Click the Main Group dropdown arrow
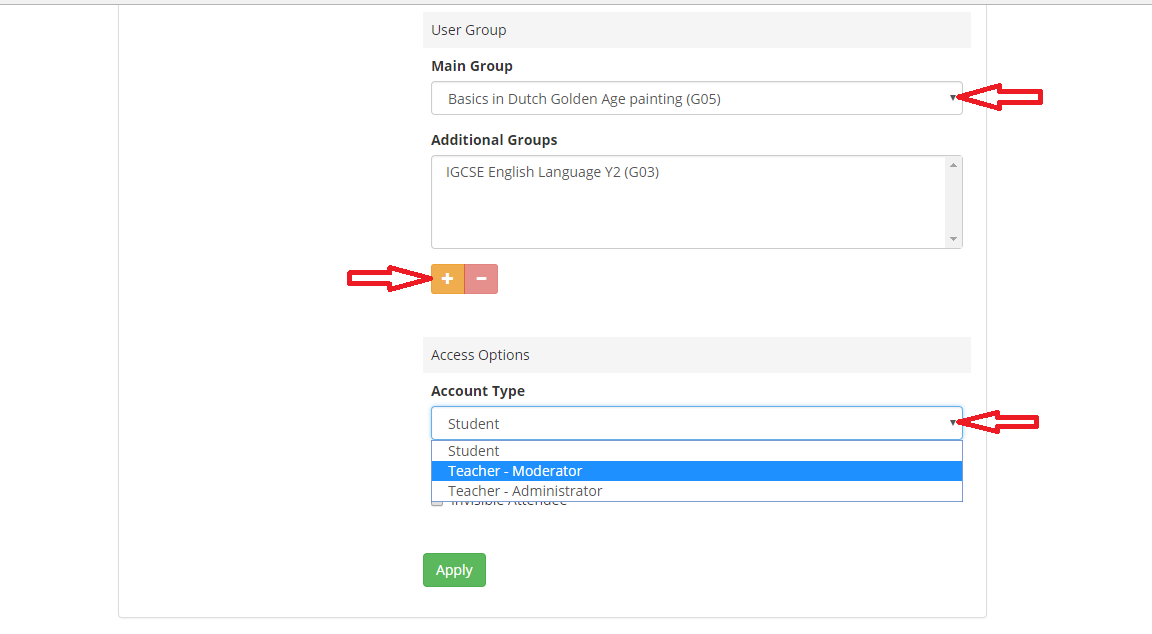Viewport: 1152px width, 634px height. pos(952,98)
